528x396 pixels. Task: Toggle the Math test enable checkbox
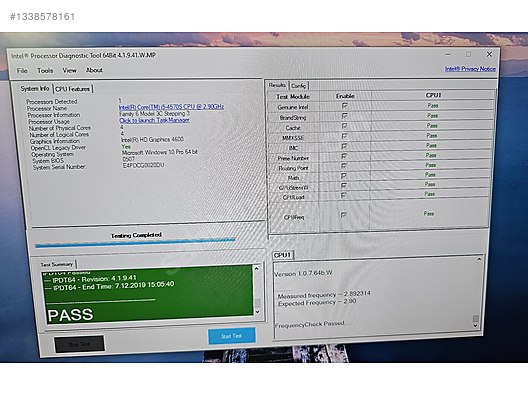pyautogui.click(x=344, y=176)
